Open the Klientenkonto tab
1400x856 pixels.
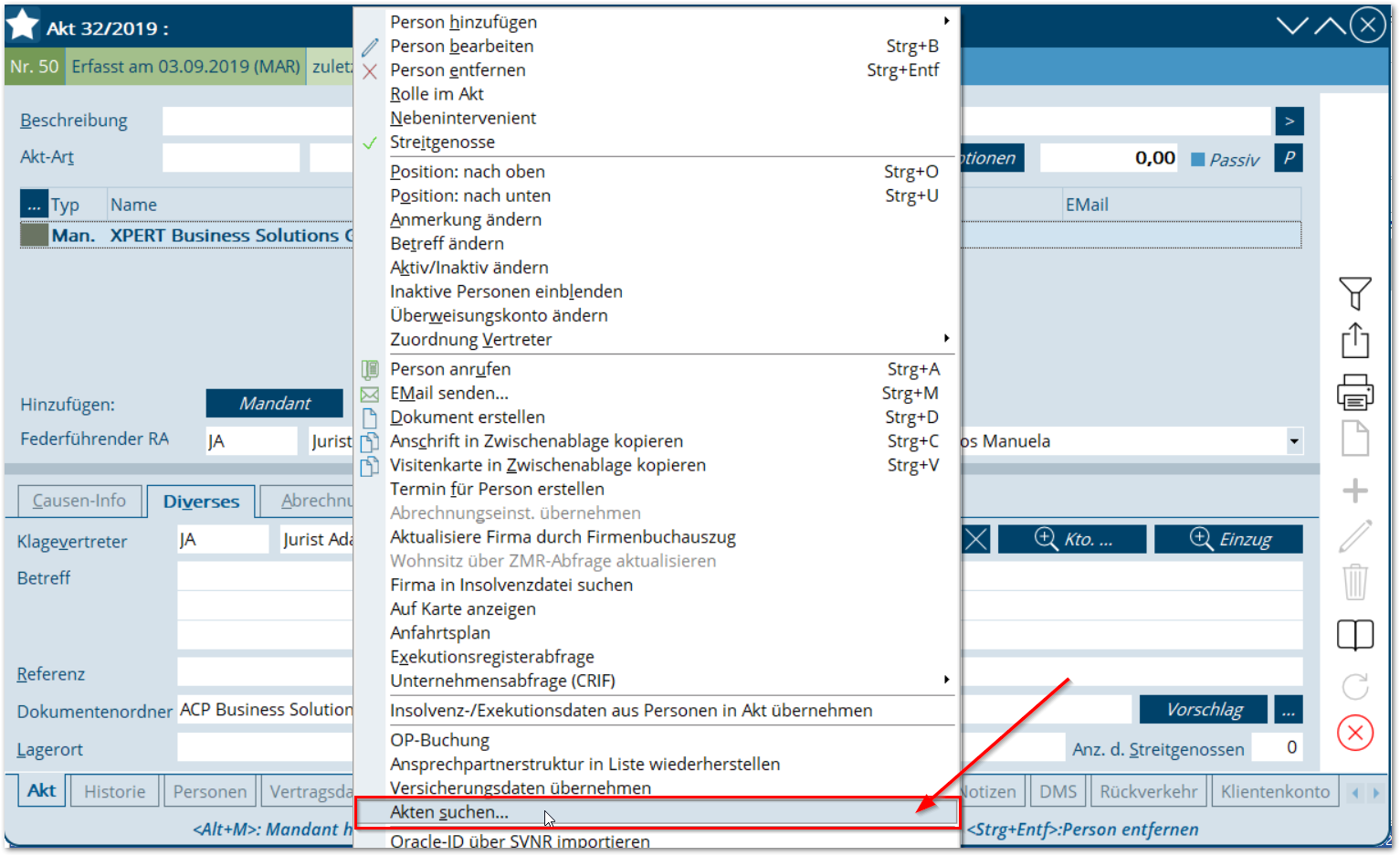[x=1276, y=792]
